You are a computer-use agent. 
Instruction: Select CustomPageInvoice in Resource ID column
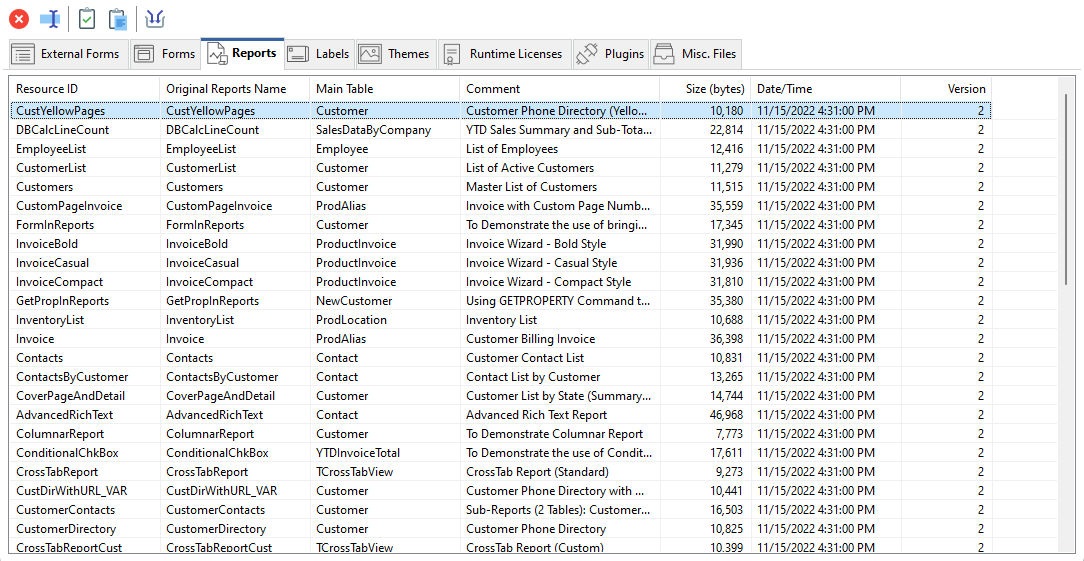(69, 205)
